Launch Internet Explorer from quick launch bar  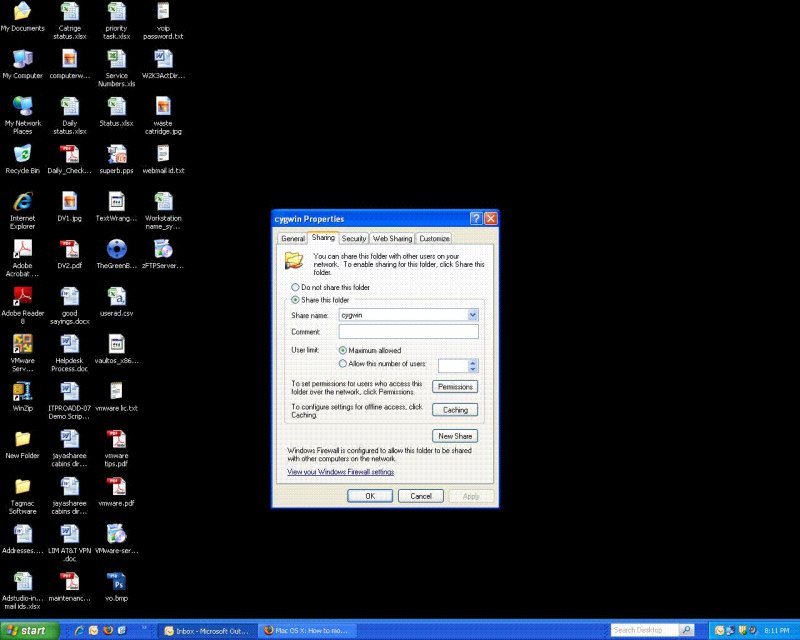[79, 630]
